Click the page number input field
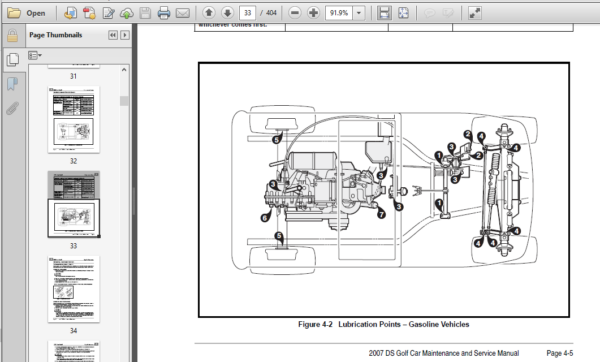The image size is (600, 362). 247,13
